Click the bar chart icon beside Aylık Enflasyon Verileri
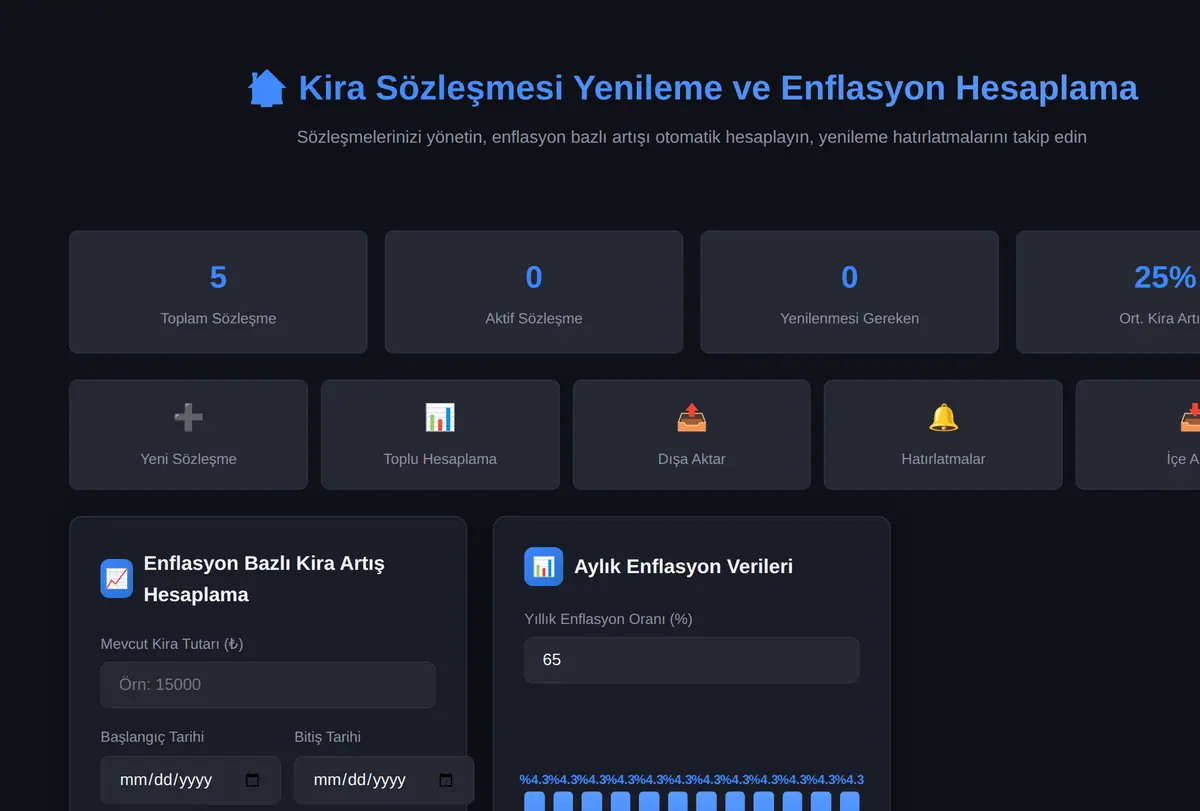 tap(544, 566)
